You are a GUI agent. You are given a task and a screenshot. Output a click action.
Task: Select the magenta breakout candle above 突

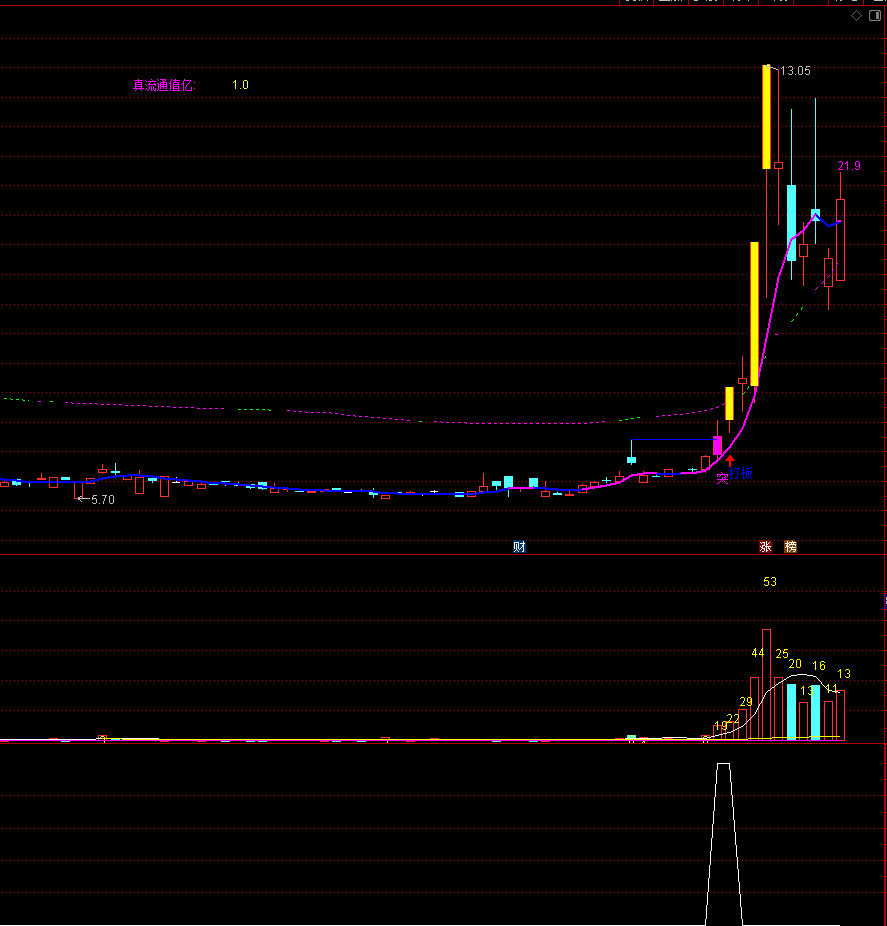coord(718,445)
